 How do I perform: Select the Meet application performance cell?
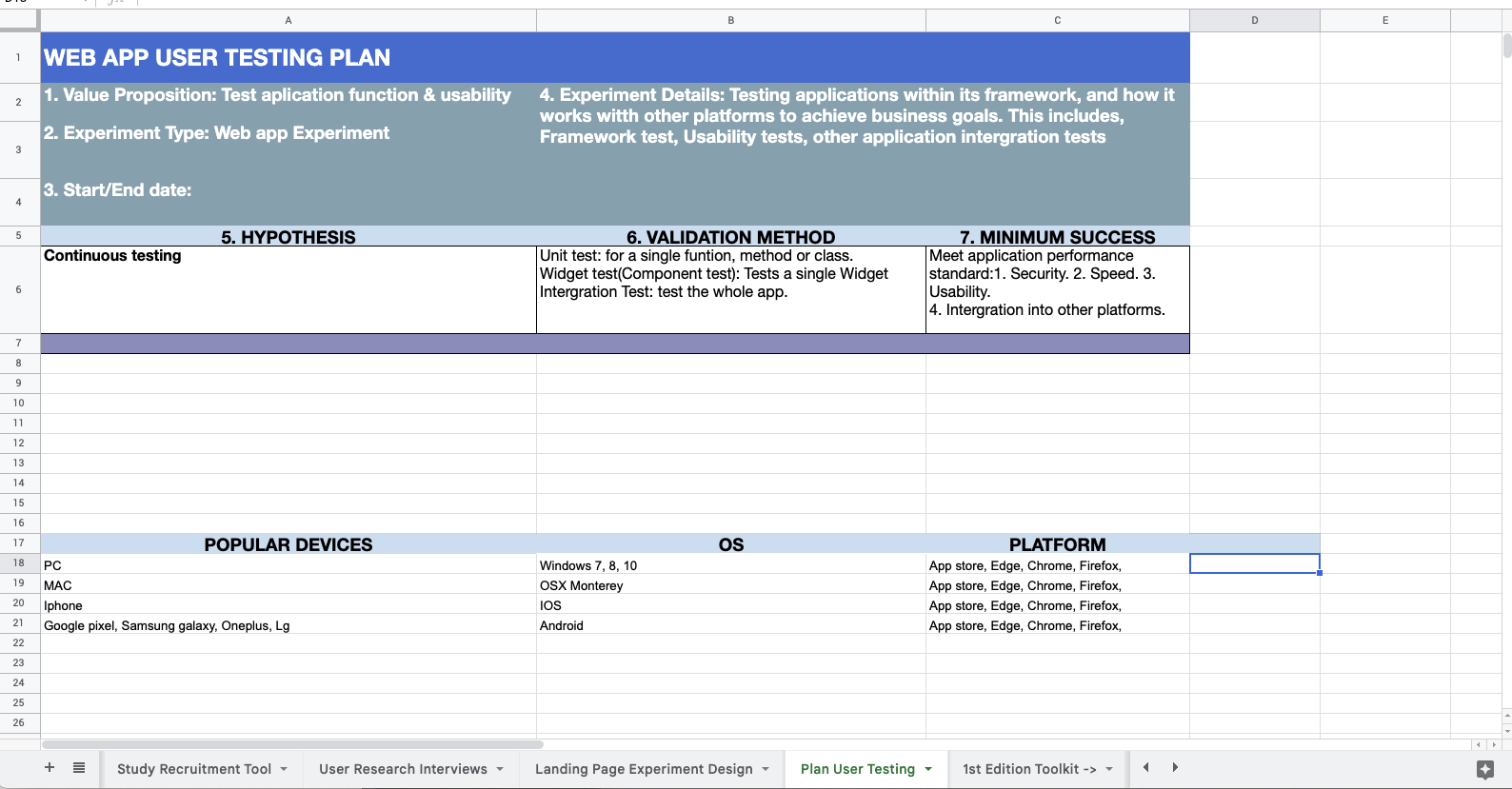[1058, 289]
